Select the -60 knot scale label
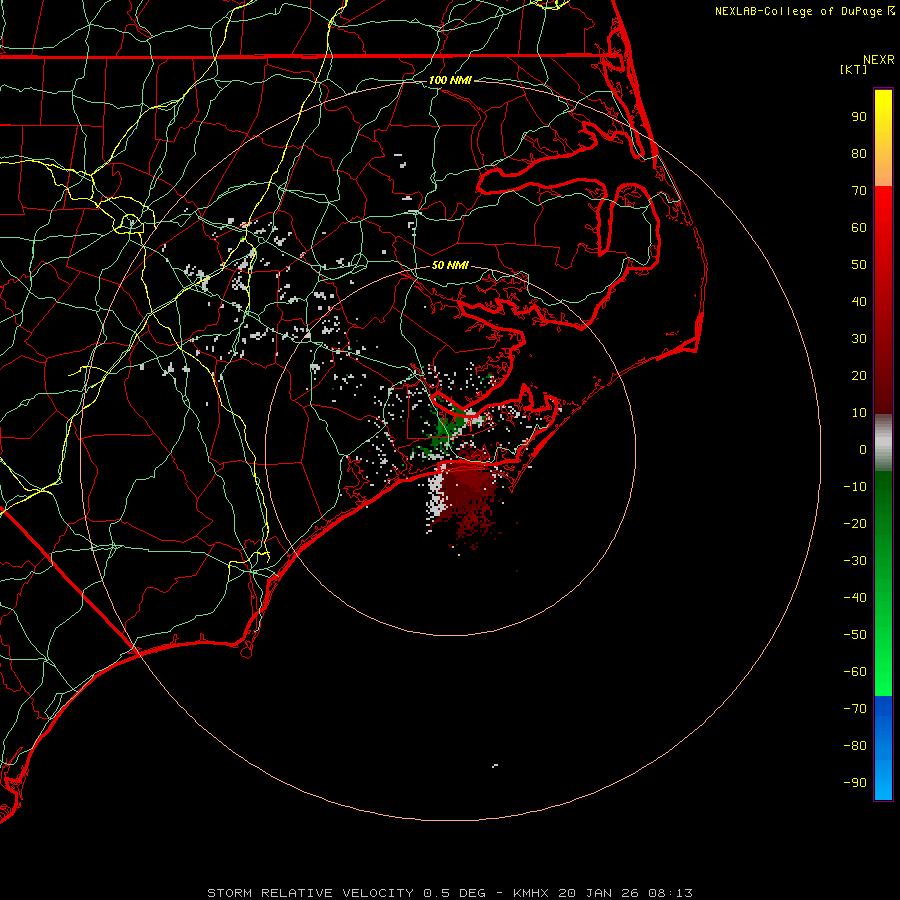This screenshot has width=900, height=900. pyautogui.click(x=855, y=672)
